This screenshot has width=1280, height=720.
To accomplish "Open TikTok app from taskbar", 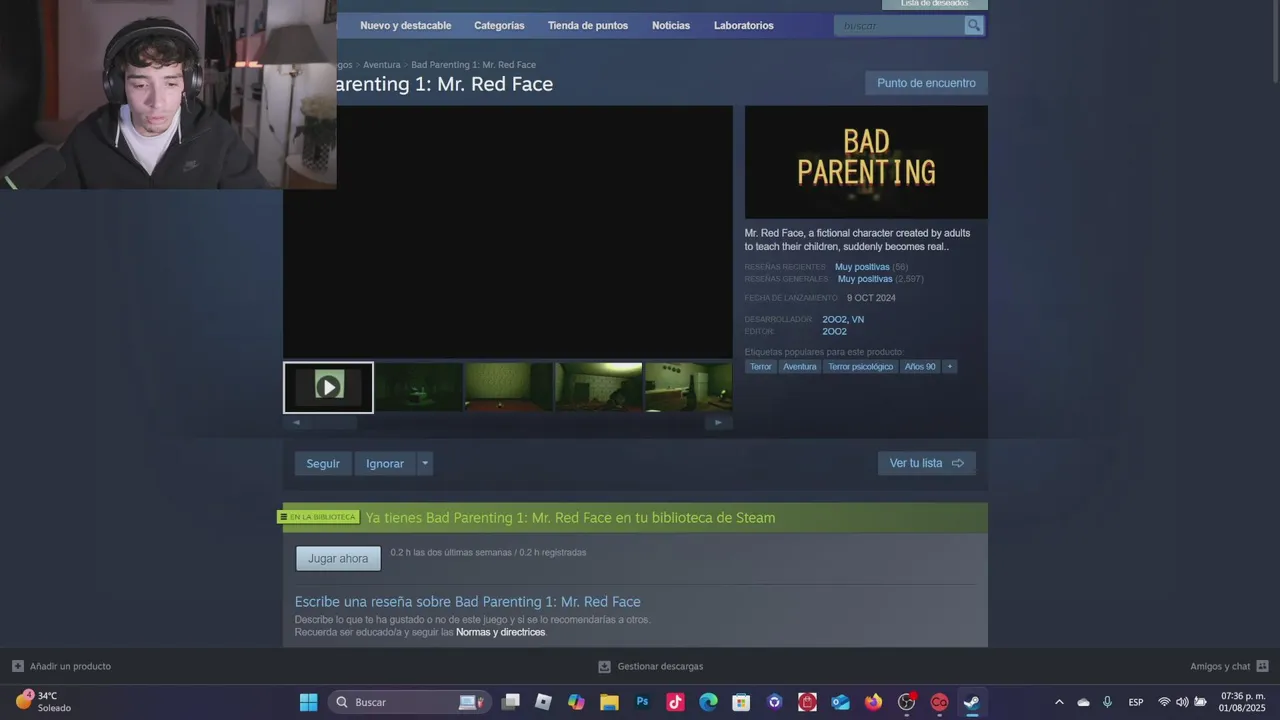I will (675, 702).
